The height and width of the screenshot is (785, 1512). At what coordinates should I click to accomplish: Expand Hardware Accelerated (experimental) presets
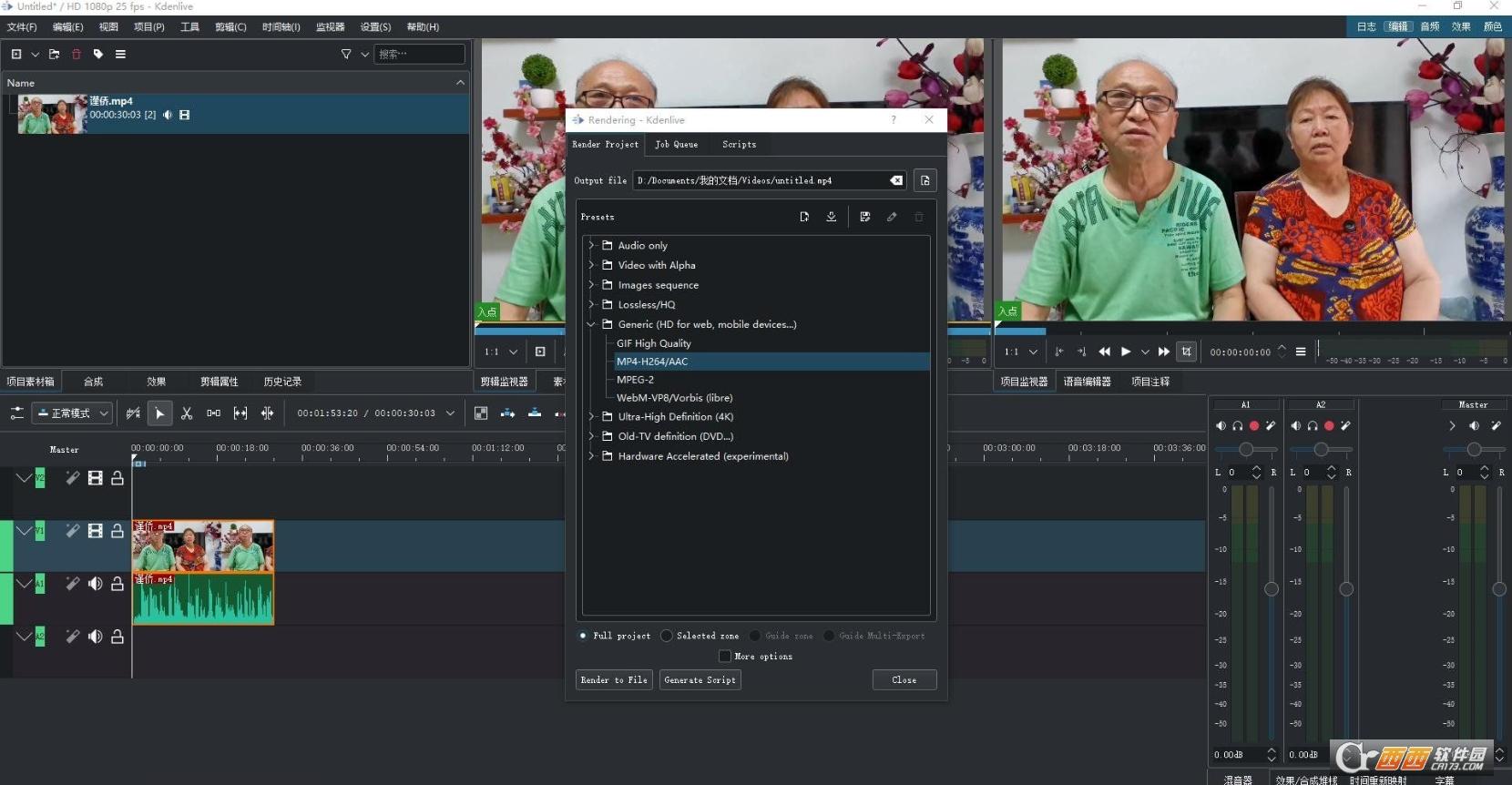coord(591,456)
